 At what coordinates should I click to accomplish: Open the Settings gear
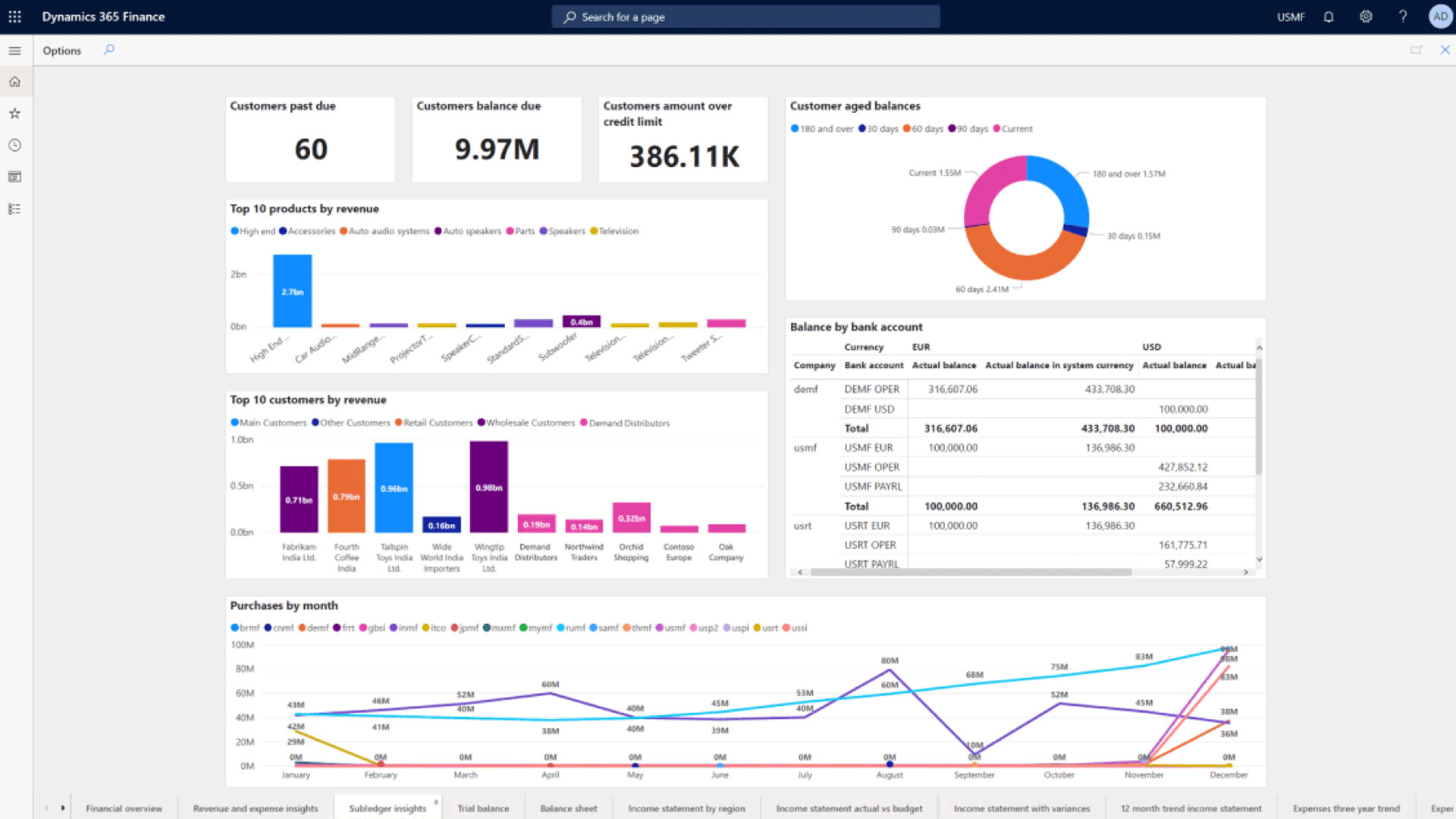[1365, 16]
